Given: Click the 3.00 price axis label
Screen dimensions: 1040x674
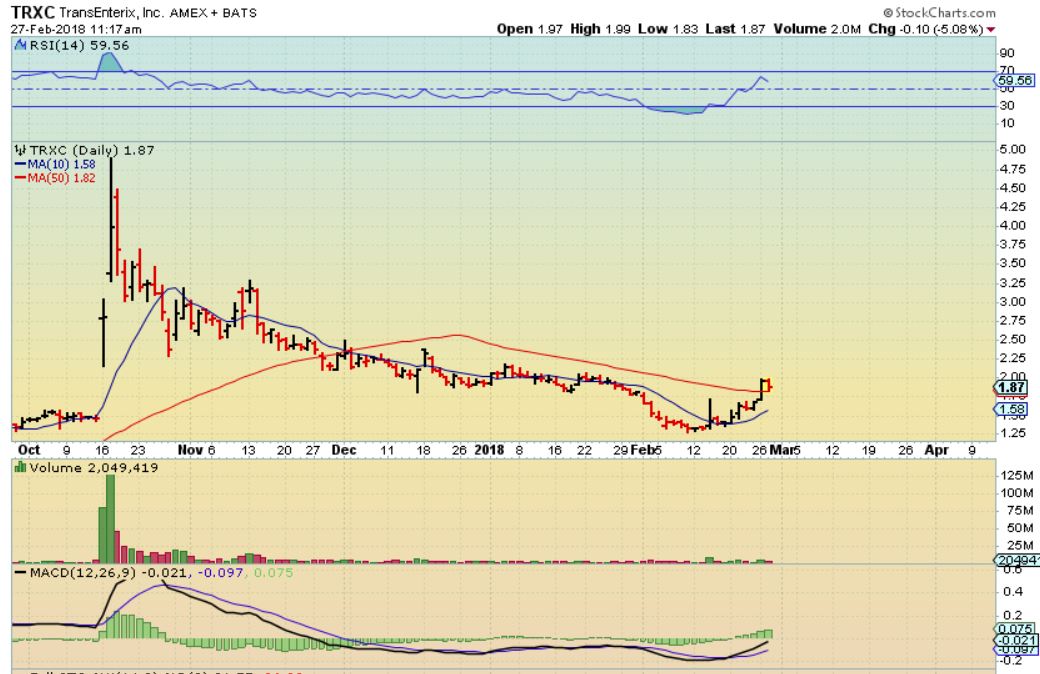Looking at the screenshot, I should [x=1012, y=301].
